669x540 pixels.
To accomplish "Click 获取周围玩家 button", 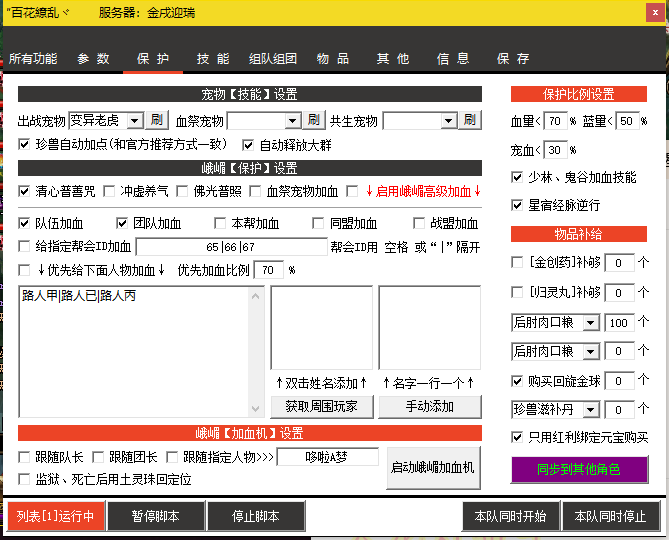I will pyautogui.click(x=322, y=406).
